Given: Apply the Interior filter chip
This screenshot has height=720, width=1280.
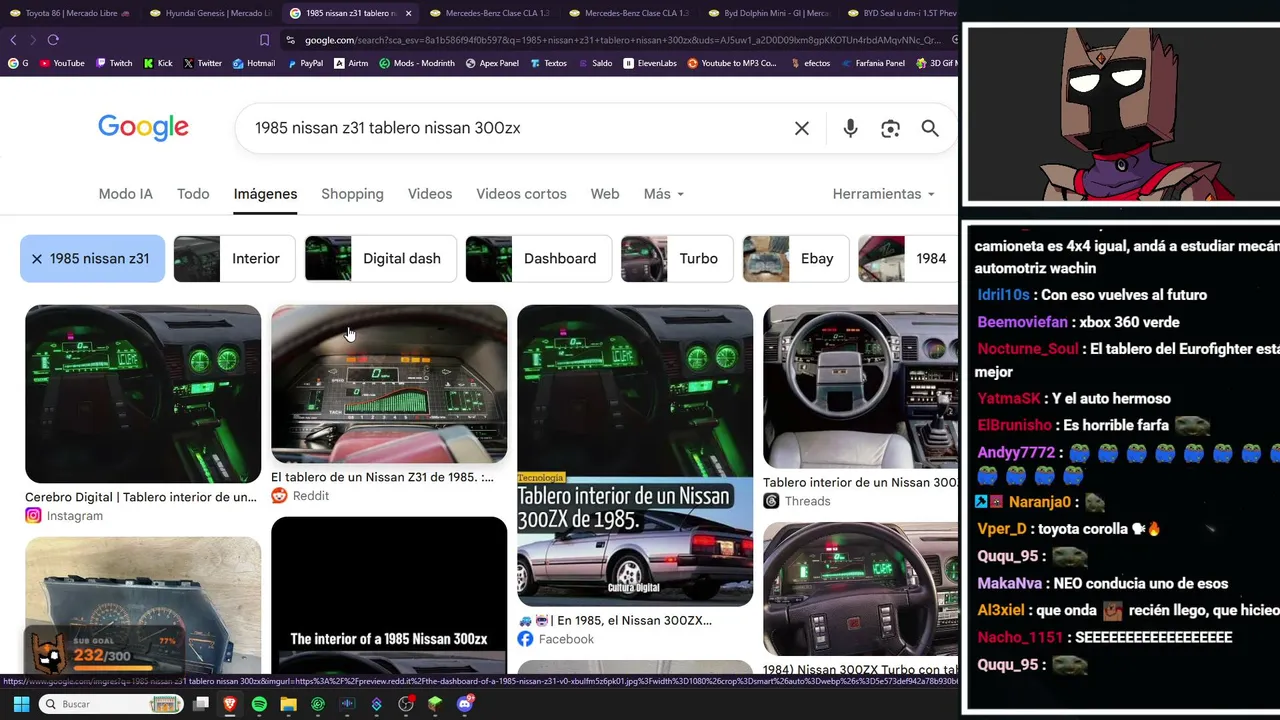Looking at the screenshot, I should 234,258.
